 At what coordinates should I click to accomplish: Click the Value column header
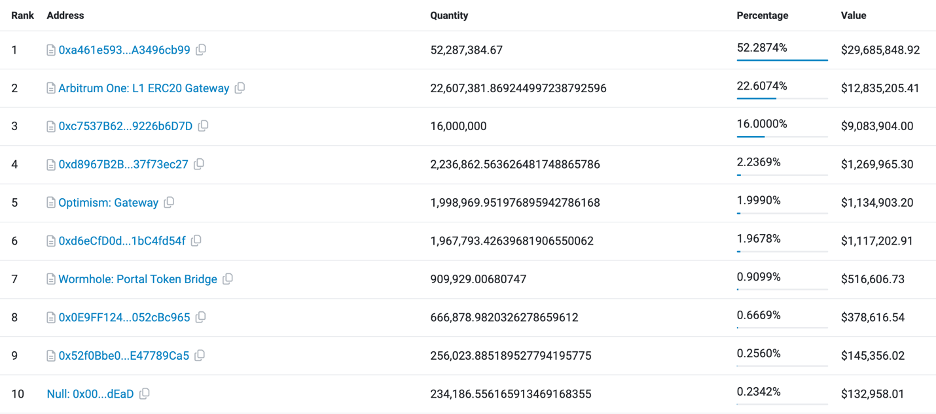pos(854,16)
